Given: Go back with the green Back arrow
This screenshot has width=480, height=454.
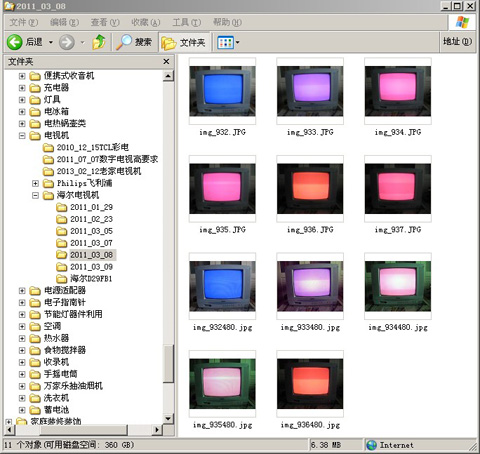Looking at the screenshot, I should click(x=15, y=42).
